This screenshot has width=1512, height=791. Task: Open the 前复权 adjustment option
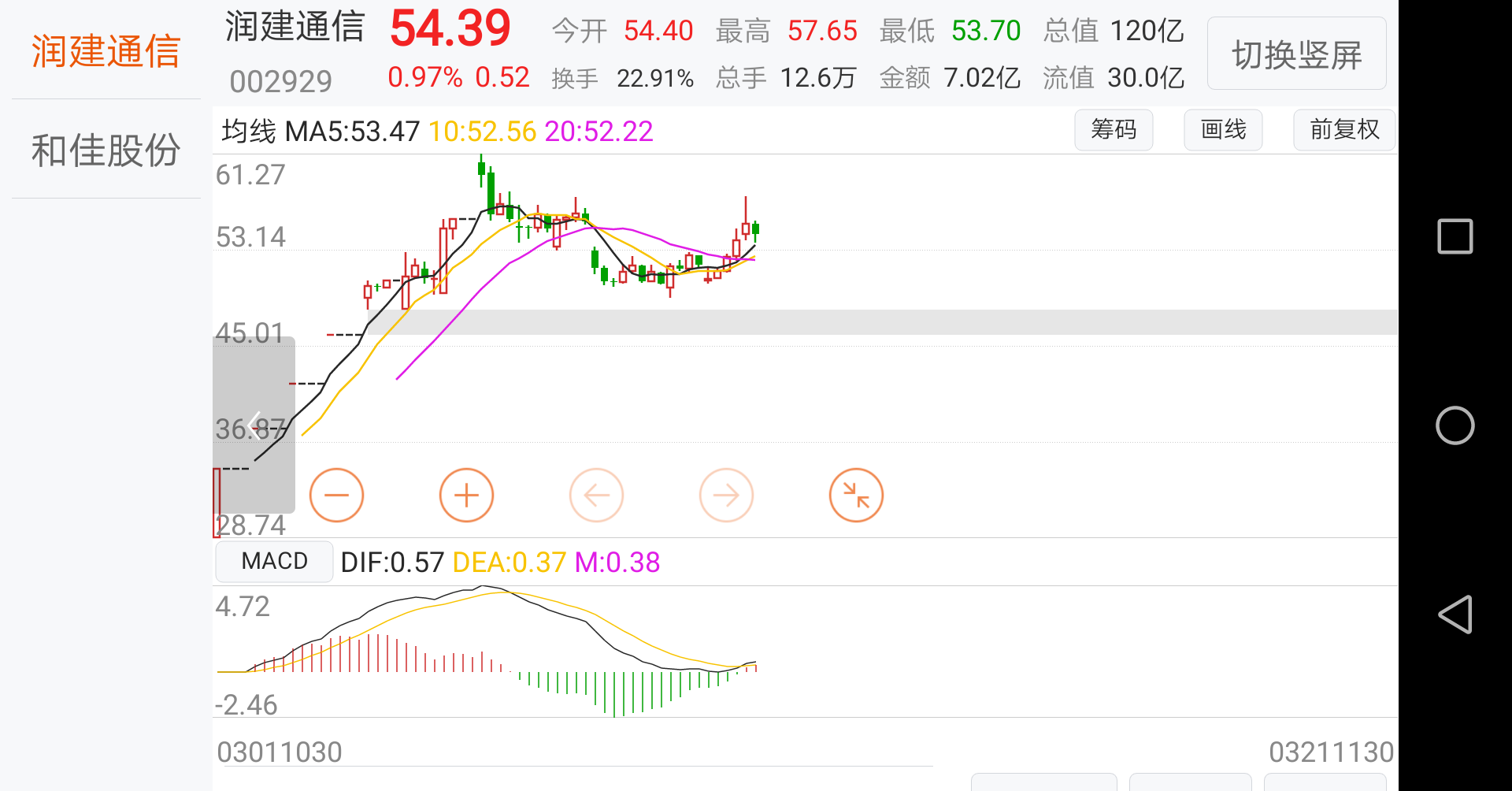coord(1344,130)
